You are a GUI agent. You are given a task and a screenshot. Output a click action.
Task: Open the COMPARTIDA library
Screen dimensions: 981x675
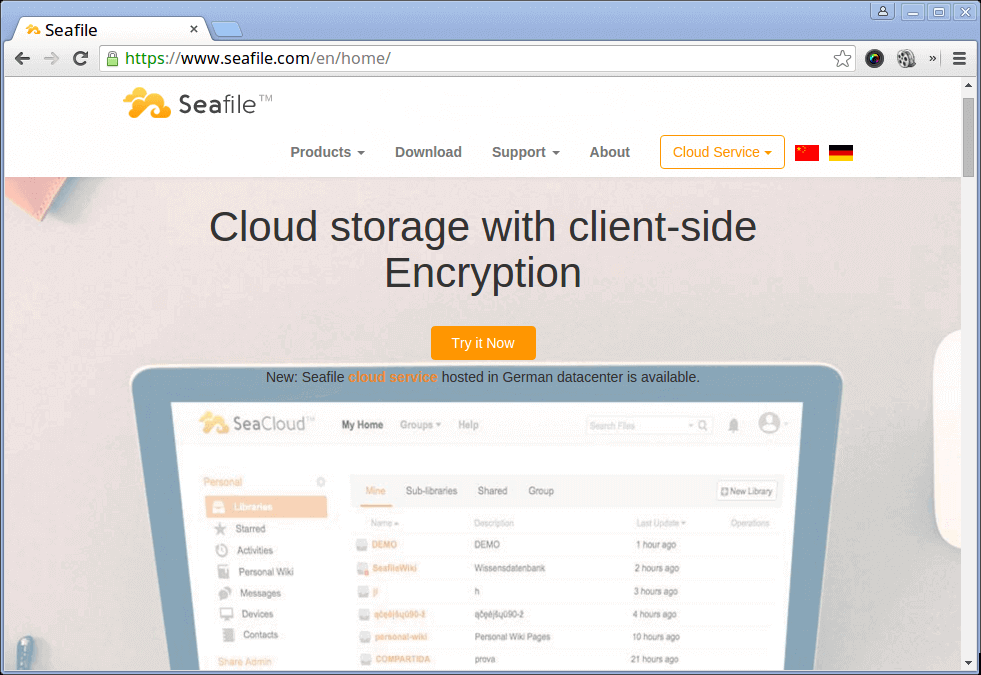coord(402,659)
